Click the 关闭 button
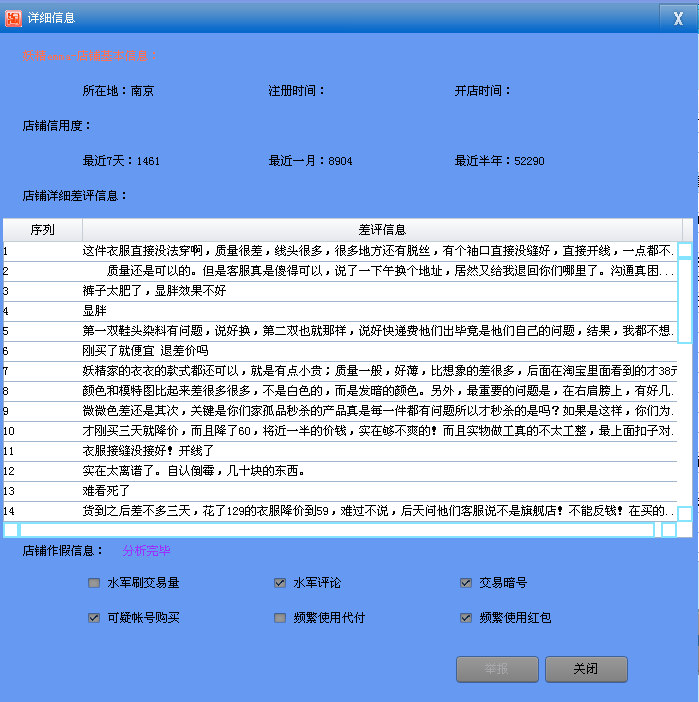The image size is (699, 702). (x=586, y=669)
